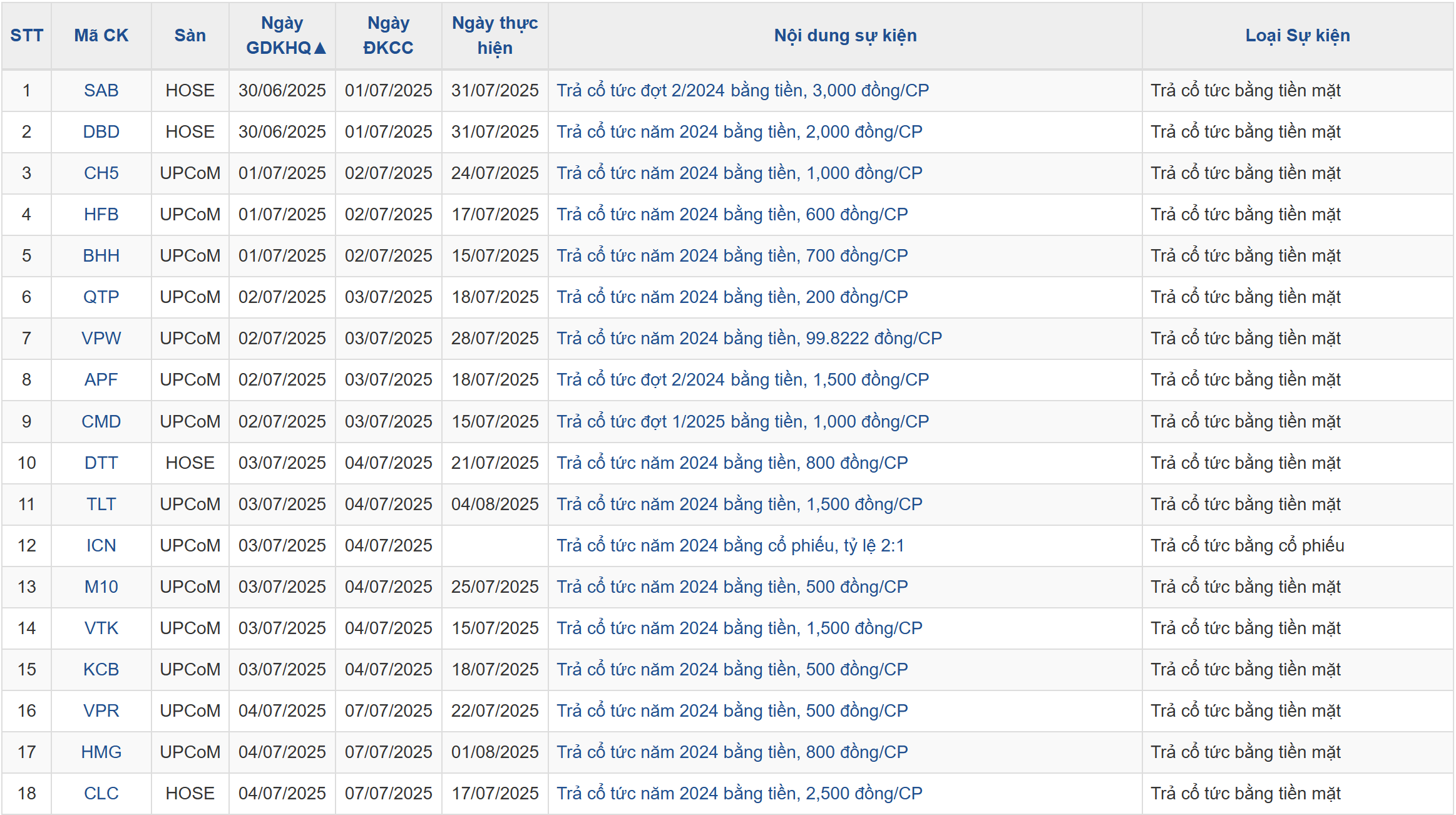
Task: Click the Mã CK column header
Action: pyautogui.click(x=101, y=36)
